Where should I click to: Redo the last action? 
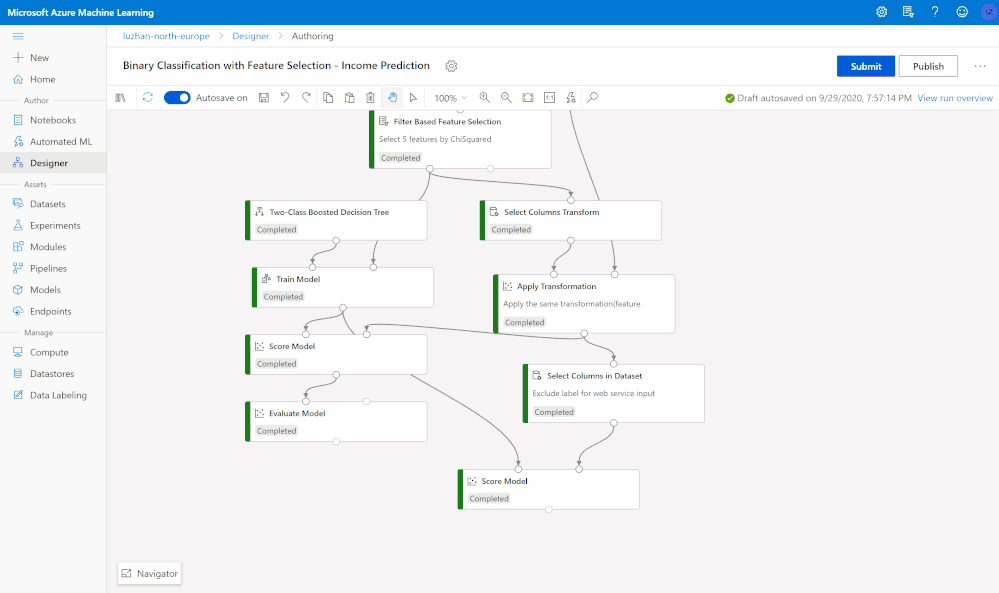(x=306, y=97)
